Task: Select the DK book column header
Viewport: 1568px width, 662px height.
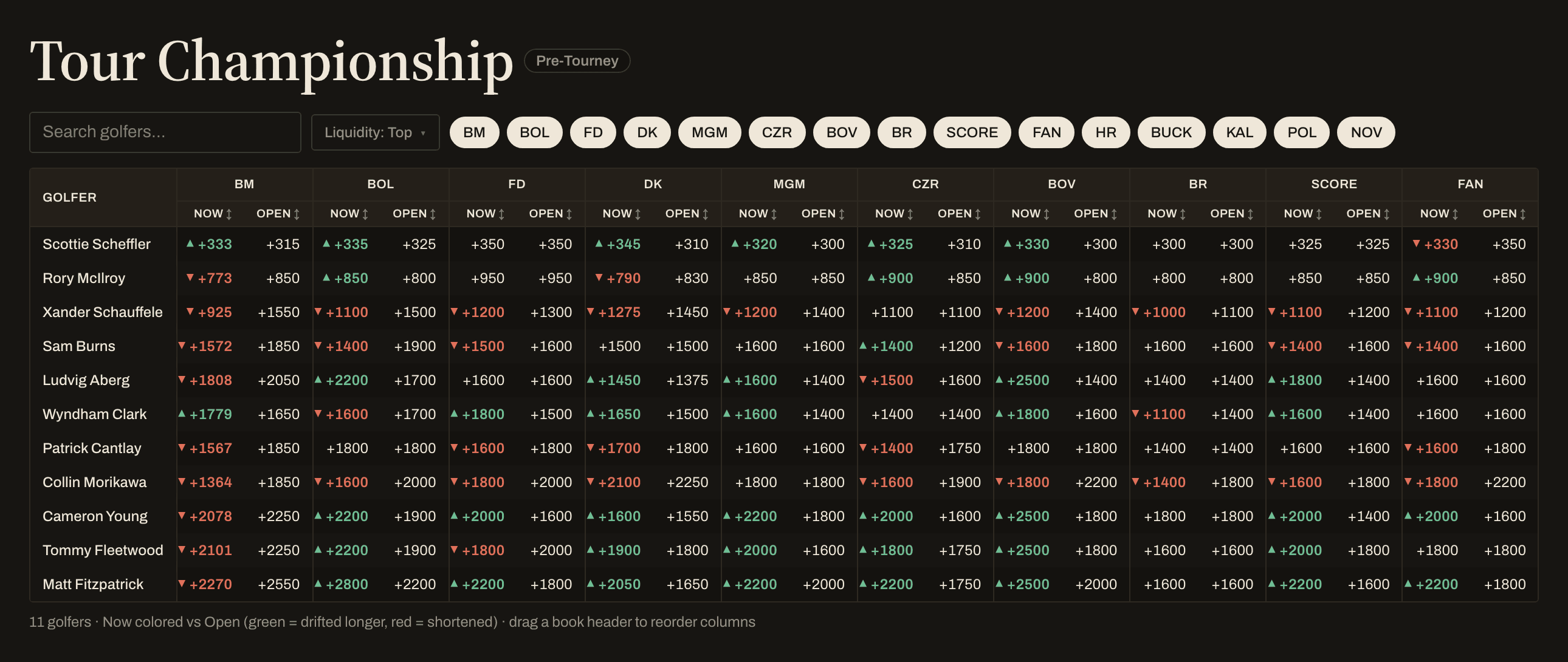Action: click(x=653, y=184)
